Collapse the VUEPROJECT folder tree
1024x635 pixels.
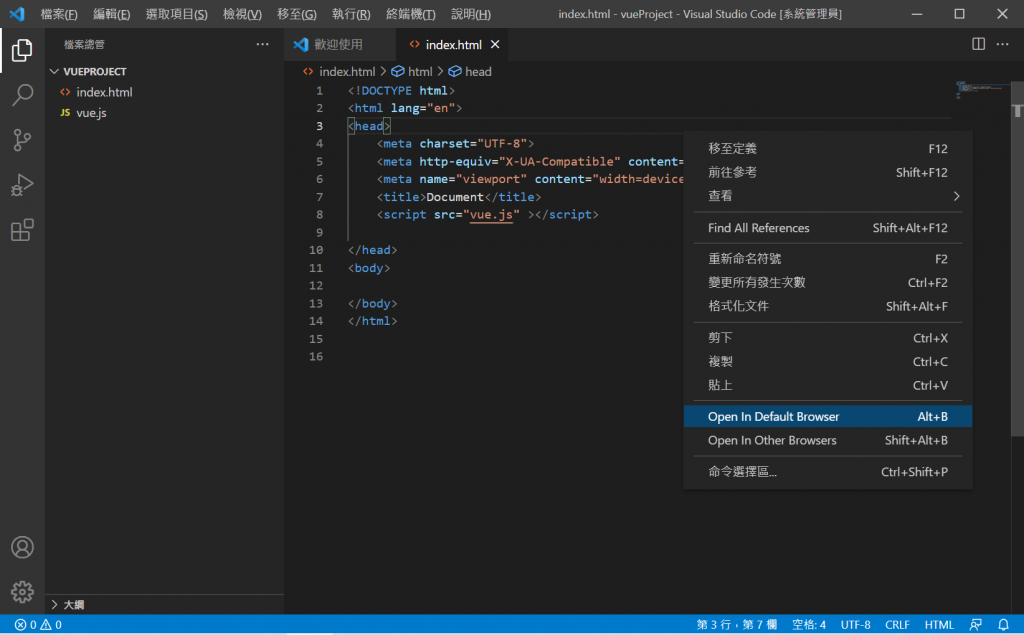pos(54,71)
